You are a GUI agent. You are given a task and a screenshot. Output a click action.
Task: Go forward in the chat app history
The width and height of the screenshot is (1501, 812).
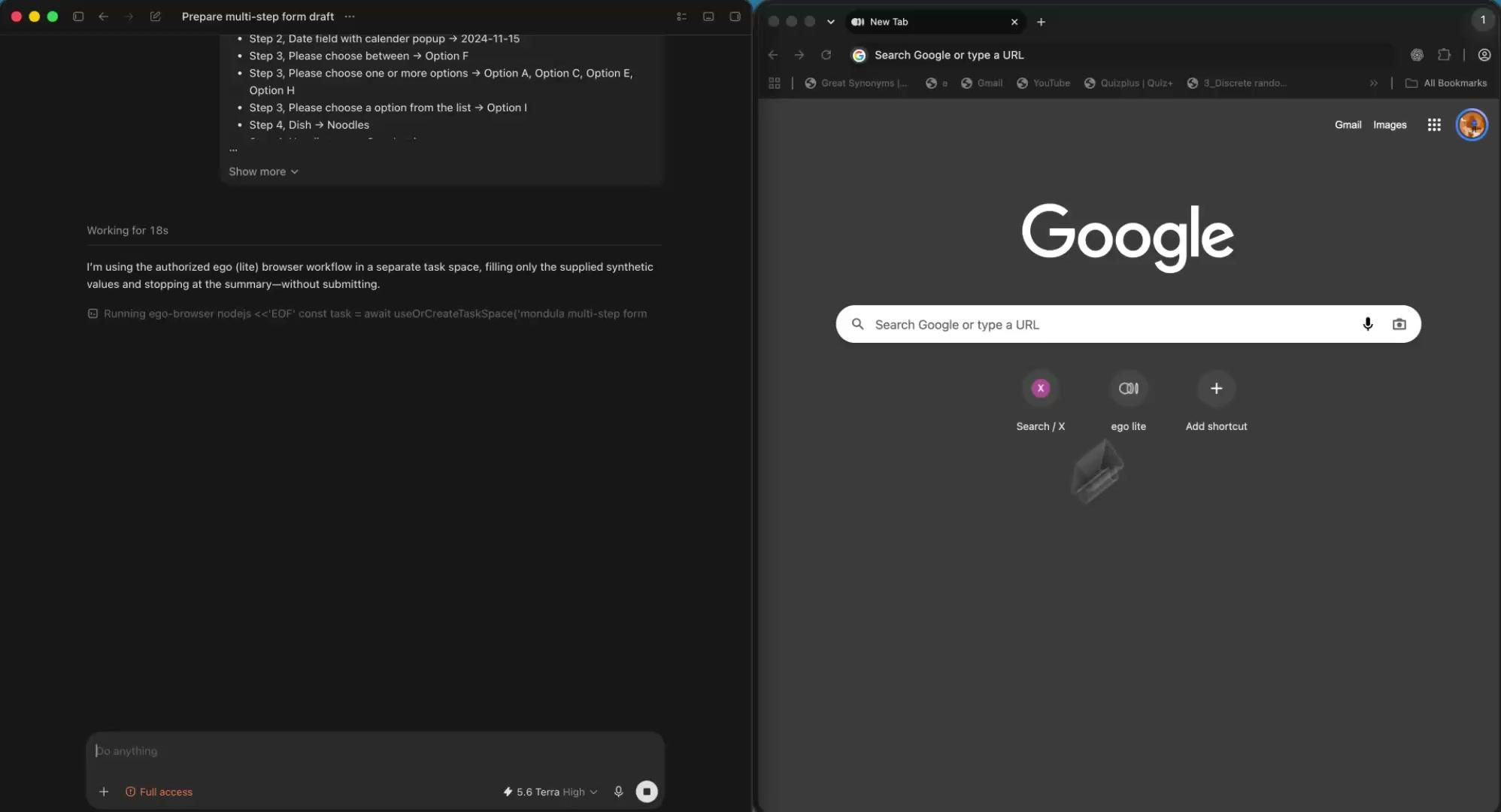(129, 17)
